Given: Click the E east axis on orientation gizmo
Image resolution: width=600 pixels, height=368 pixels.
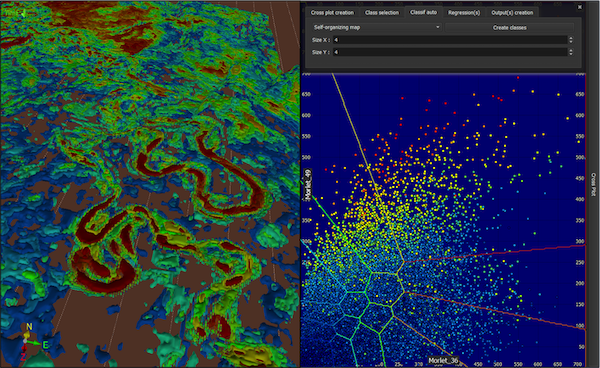Looking at the screenshot, I should click(x=45, y=345).
